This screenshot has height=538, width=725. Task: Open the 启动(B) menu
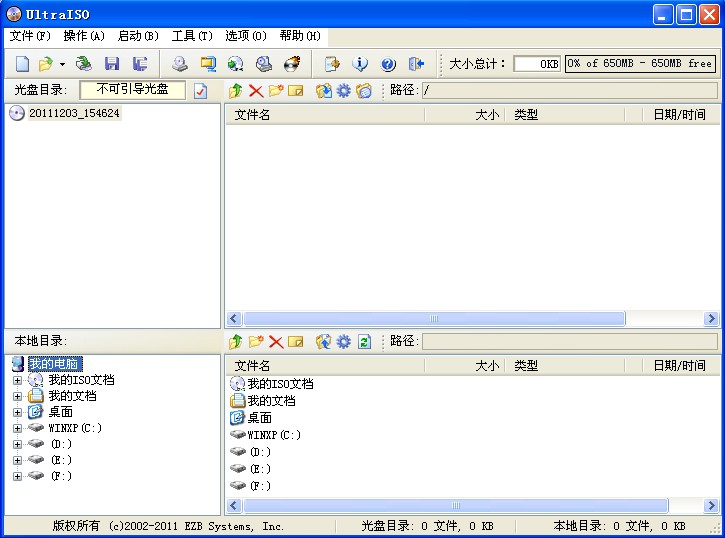point(138,36)
